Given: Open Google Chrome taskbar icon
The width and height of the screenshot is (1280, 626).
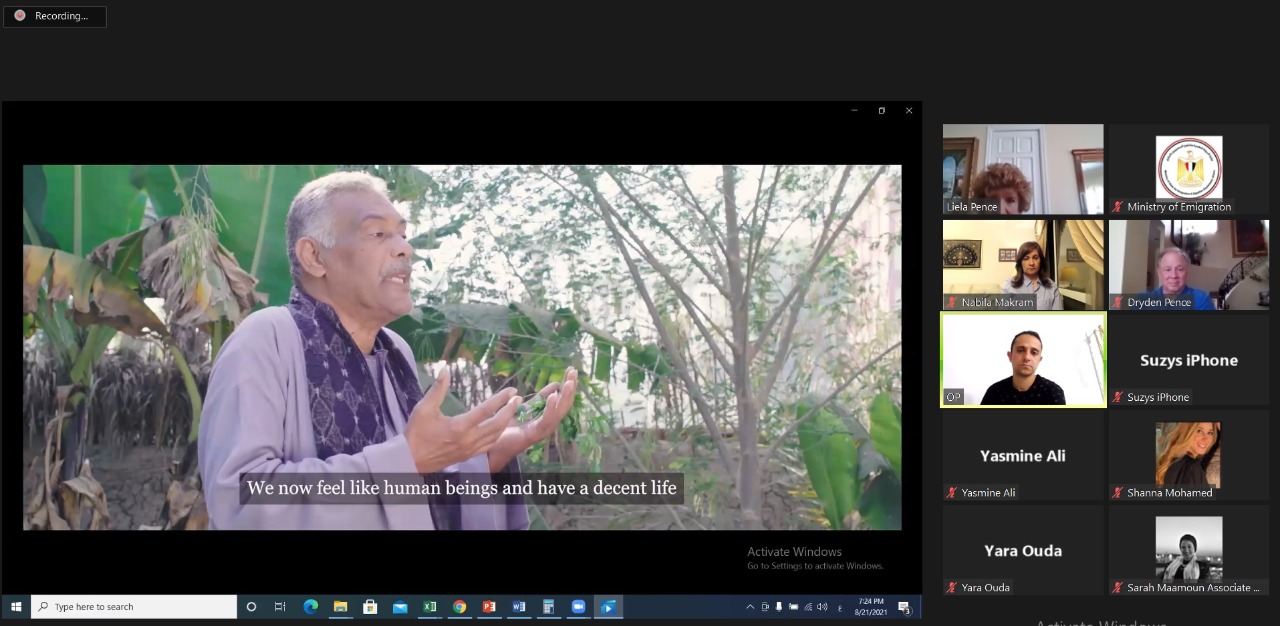Looking at the screenshot, I should pyautogui.click(x=459, y=607).
